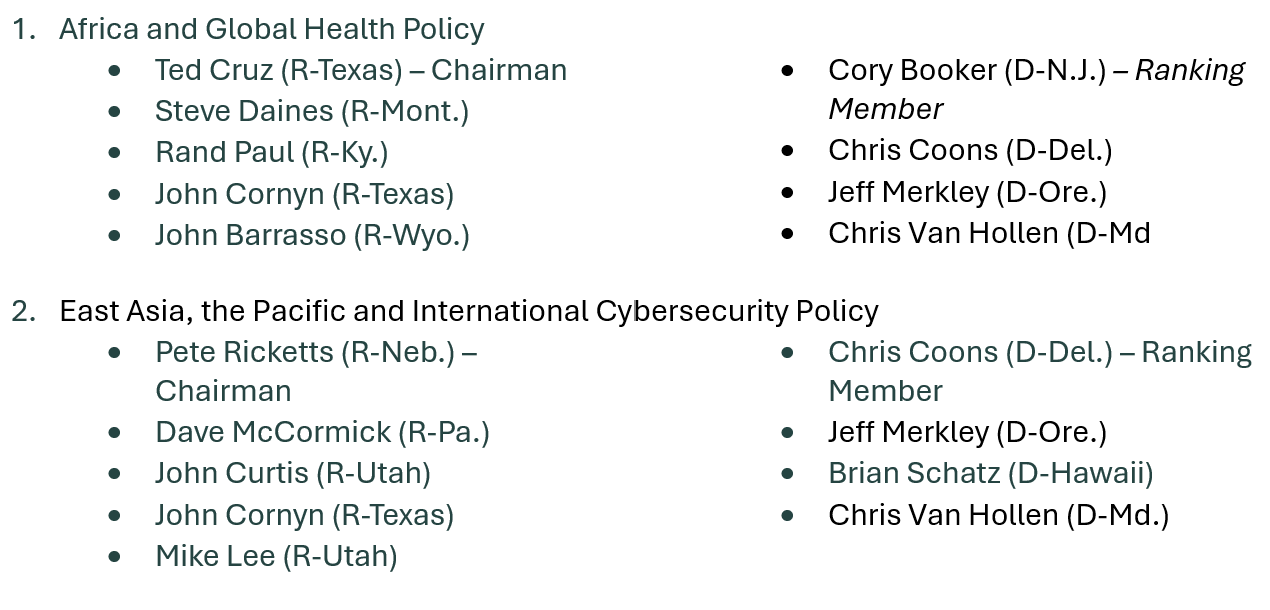Click John Cornyn under East Asia subcommittee
1270x610 pixels.
click(305, 515)
